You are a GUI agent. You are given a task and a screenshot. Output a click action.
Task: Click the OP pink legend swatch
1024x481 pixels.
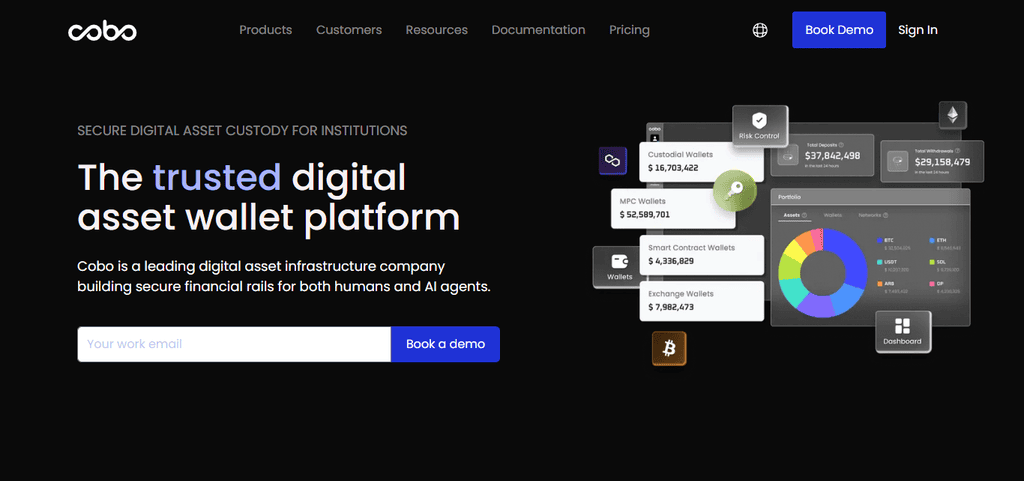pos(932,283)
